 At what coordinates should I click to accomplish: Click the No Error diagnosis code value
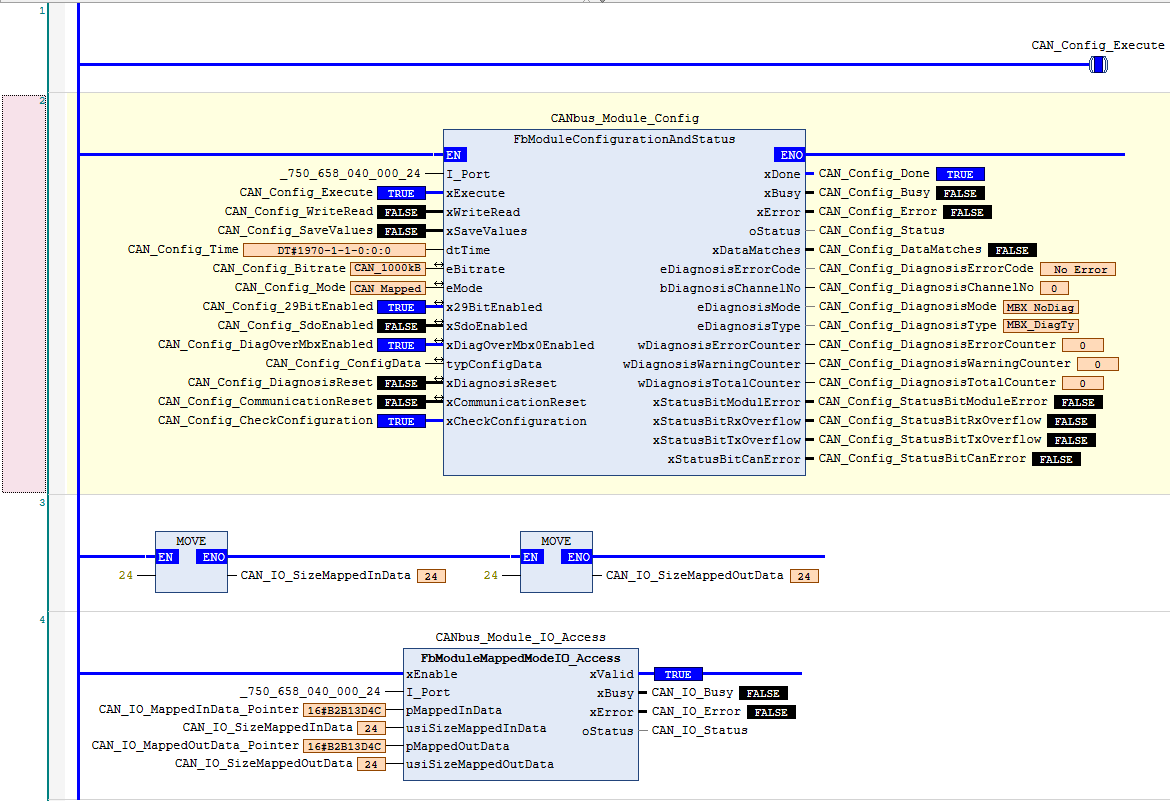point(1078,269)
